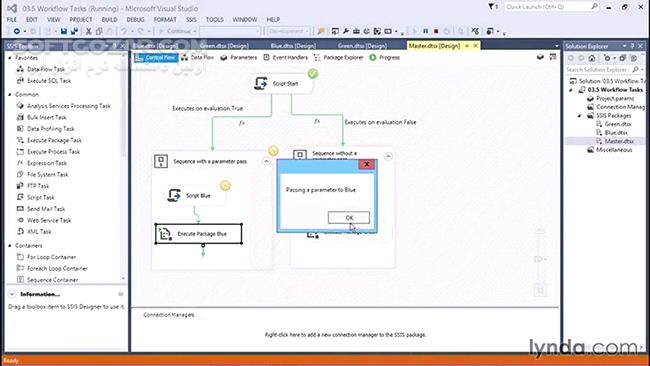This screenshot has height=366, width=650.
Task: Open the DEBUG menu
Action: 135,19
